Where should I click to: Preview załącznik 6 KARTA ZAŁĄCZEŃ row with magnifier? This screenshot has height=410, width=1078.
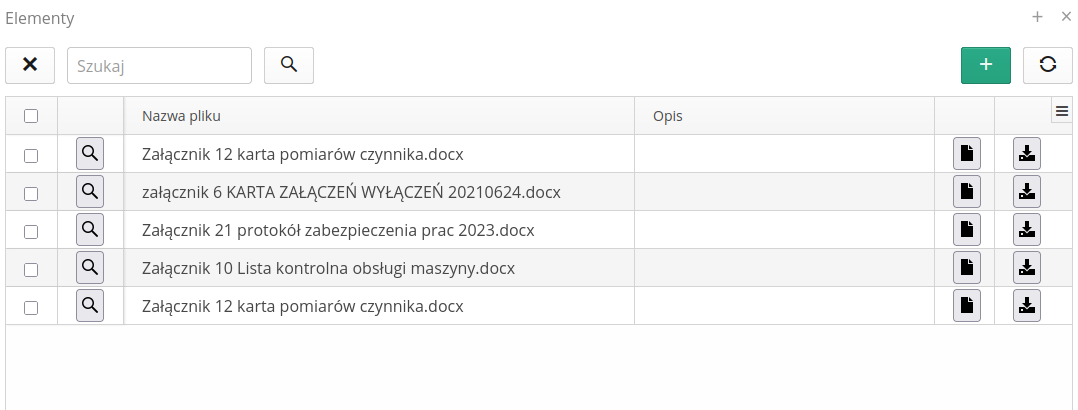click(x=90, y=191)
